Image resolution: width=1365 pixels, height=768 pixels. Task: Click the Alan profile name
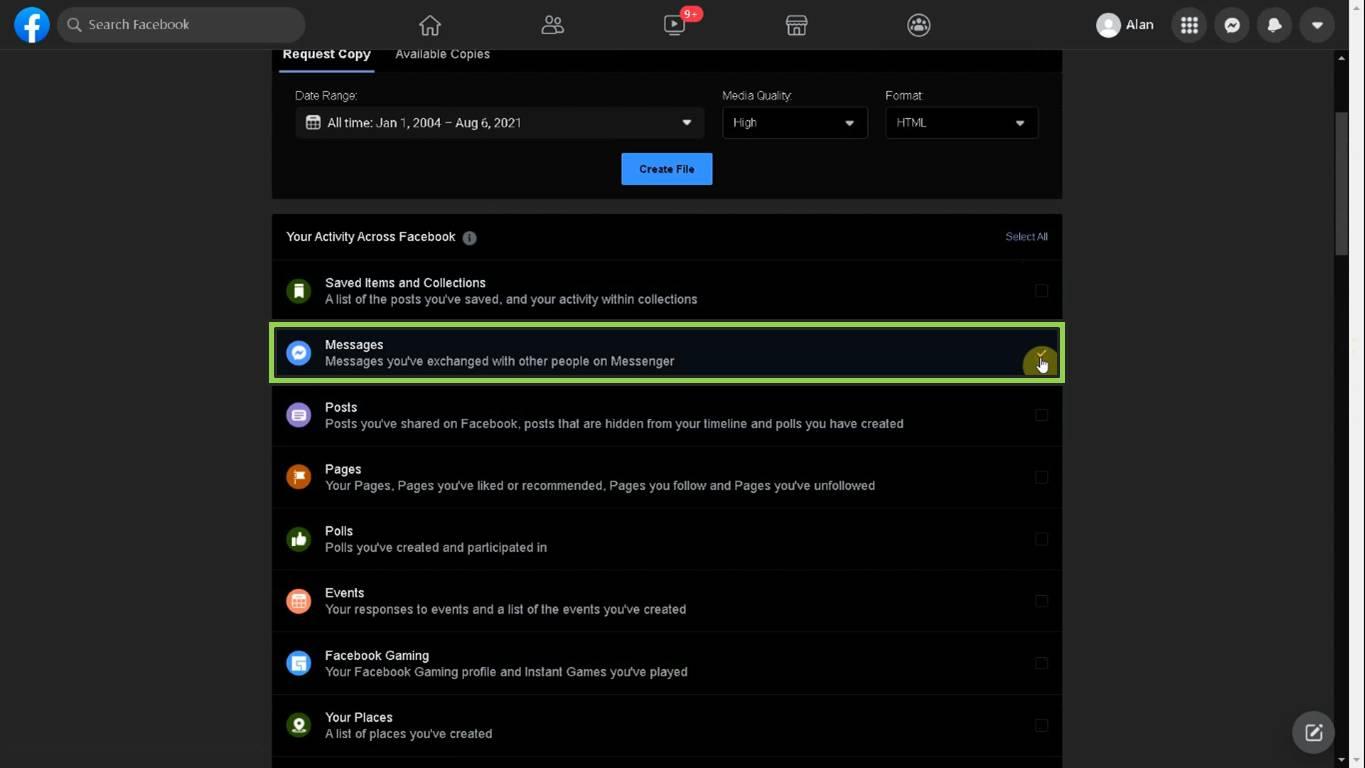click(1139, 25)
